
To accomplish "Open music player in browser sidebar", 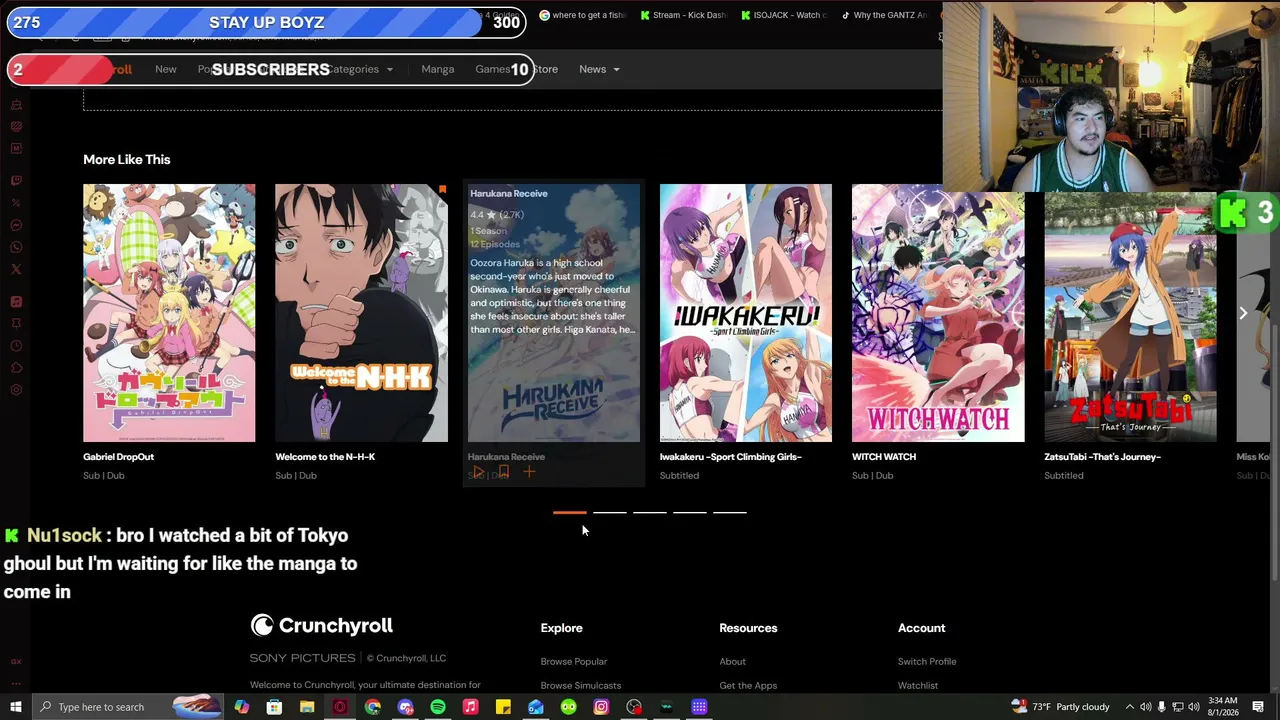I will [x=16, y=301].
